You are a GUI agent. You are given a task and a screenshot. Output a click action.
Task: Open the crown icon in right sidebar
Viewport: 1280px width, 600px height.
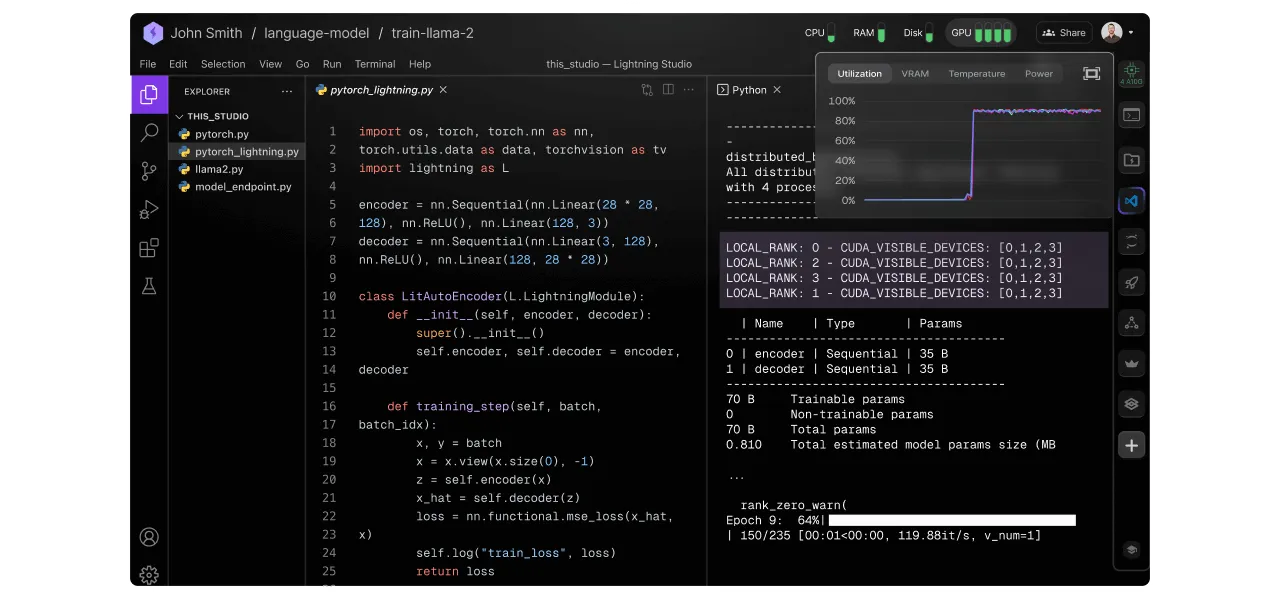(x=1131, y=364)
